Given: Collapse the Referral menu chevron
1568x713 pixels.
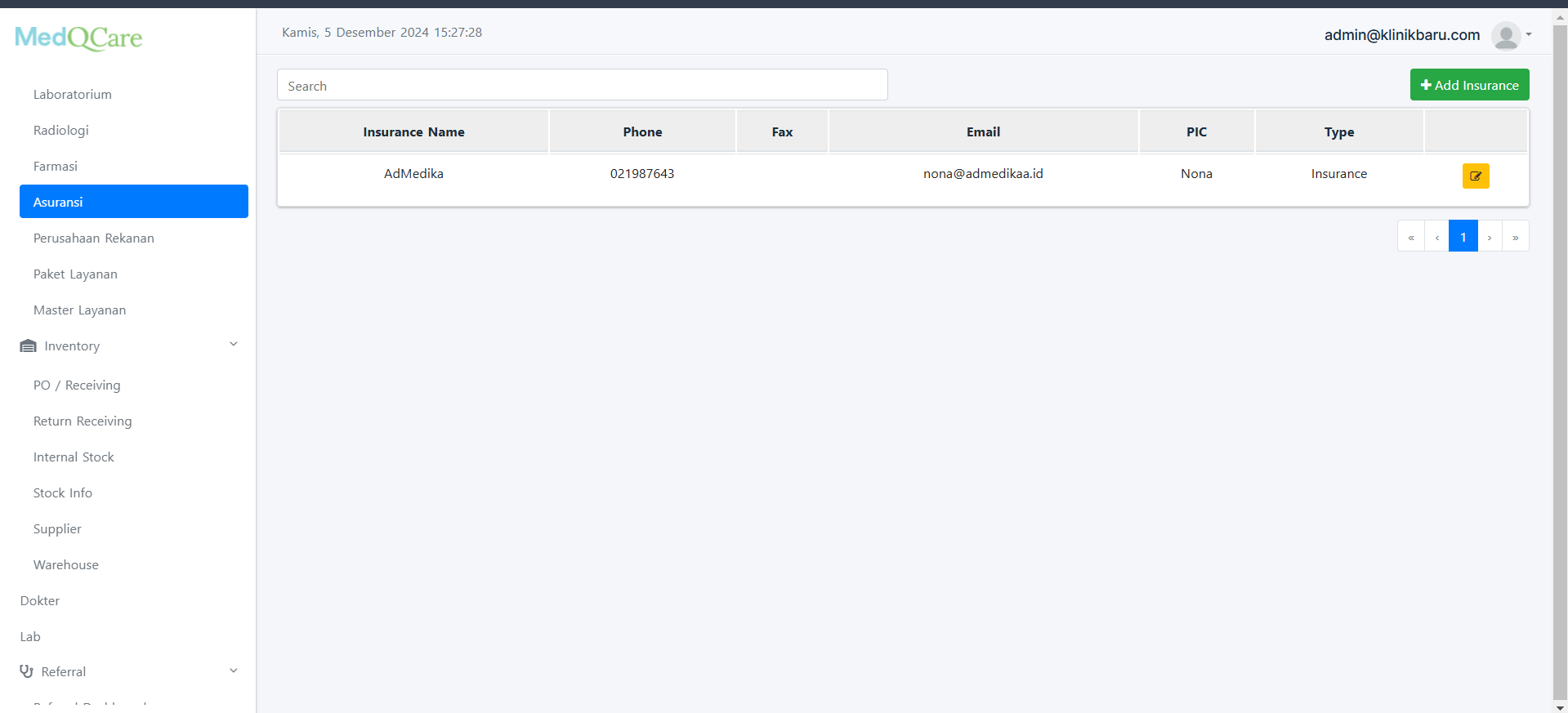Looking at the screenshot, I should coord(234,671).
